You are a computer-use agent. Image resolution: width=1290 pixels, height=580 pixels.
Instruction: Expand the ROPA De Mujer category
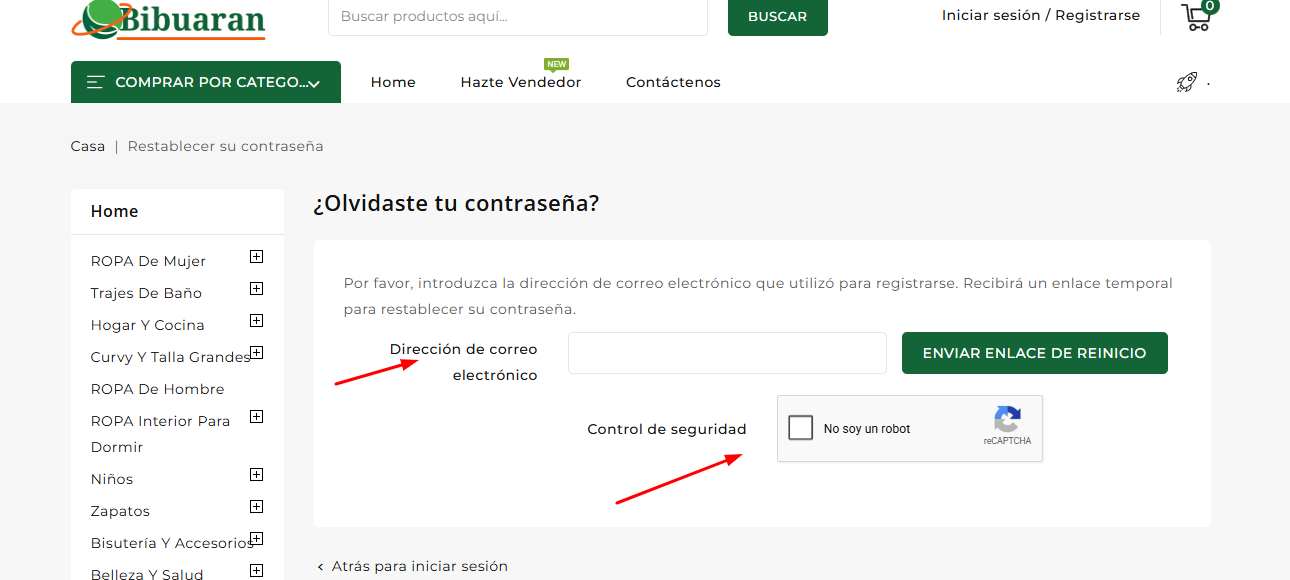coord(256,256)
